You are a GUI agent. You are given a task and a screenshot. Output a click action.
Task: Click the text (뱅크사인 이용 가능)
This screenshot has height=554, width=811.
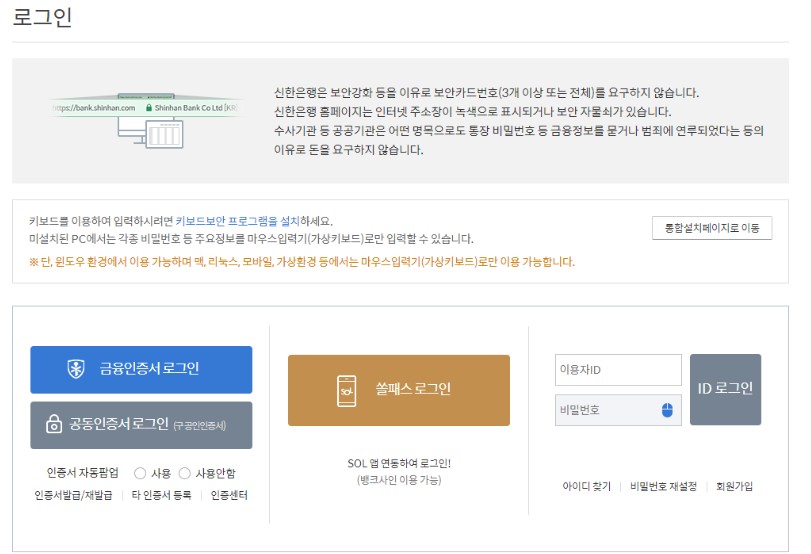click(399, 480)
